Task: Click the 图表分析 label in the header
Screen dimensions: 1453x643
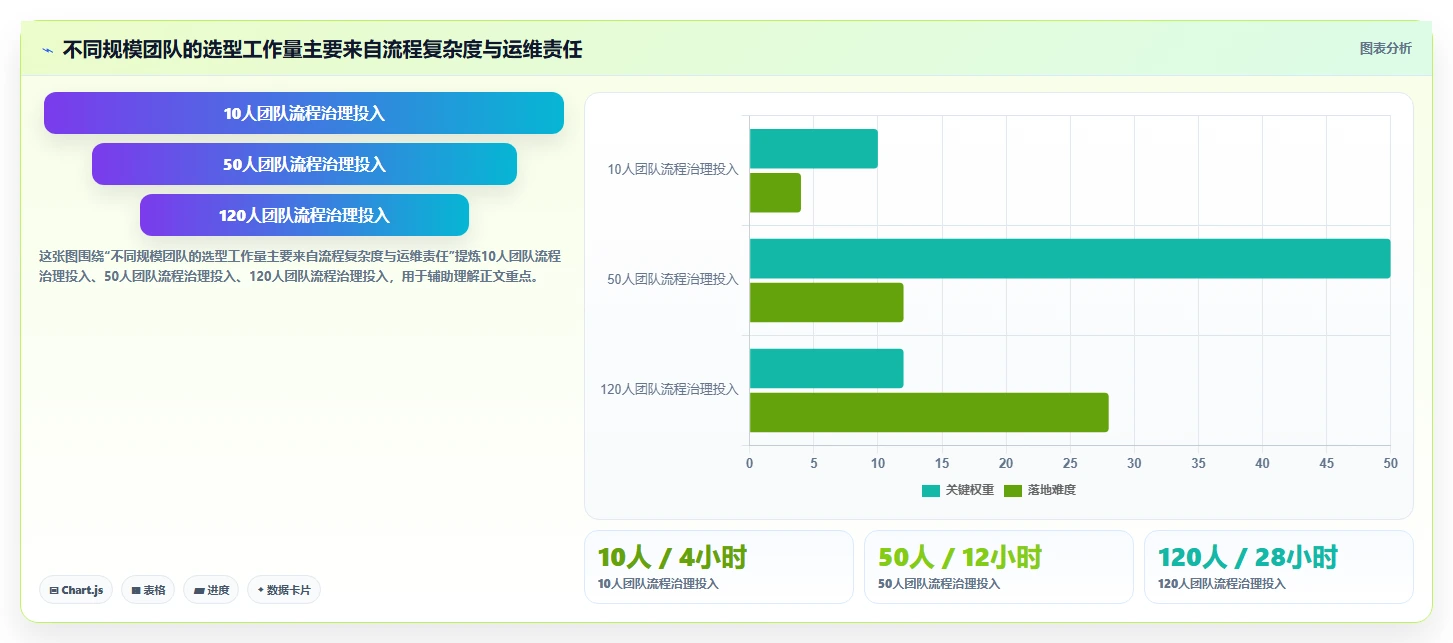Action: pyautogui.click(x=1385, y=48)
